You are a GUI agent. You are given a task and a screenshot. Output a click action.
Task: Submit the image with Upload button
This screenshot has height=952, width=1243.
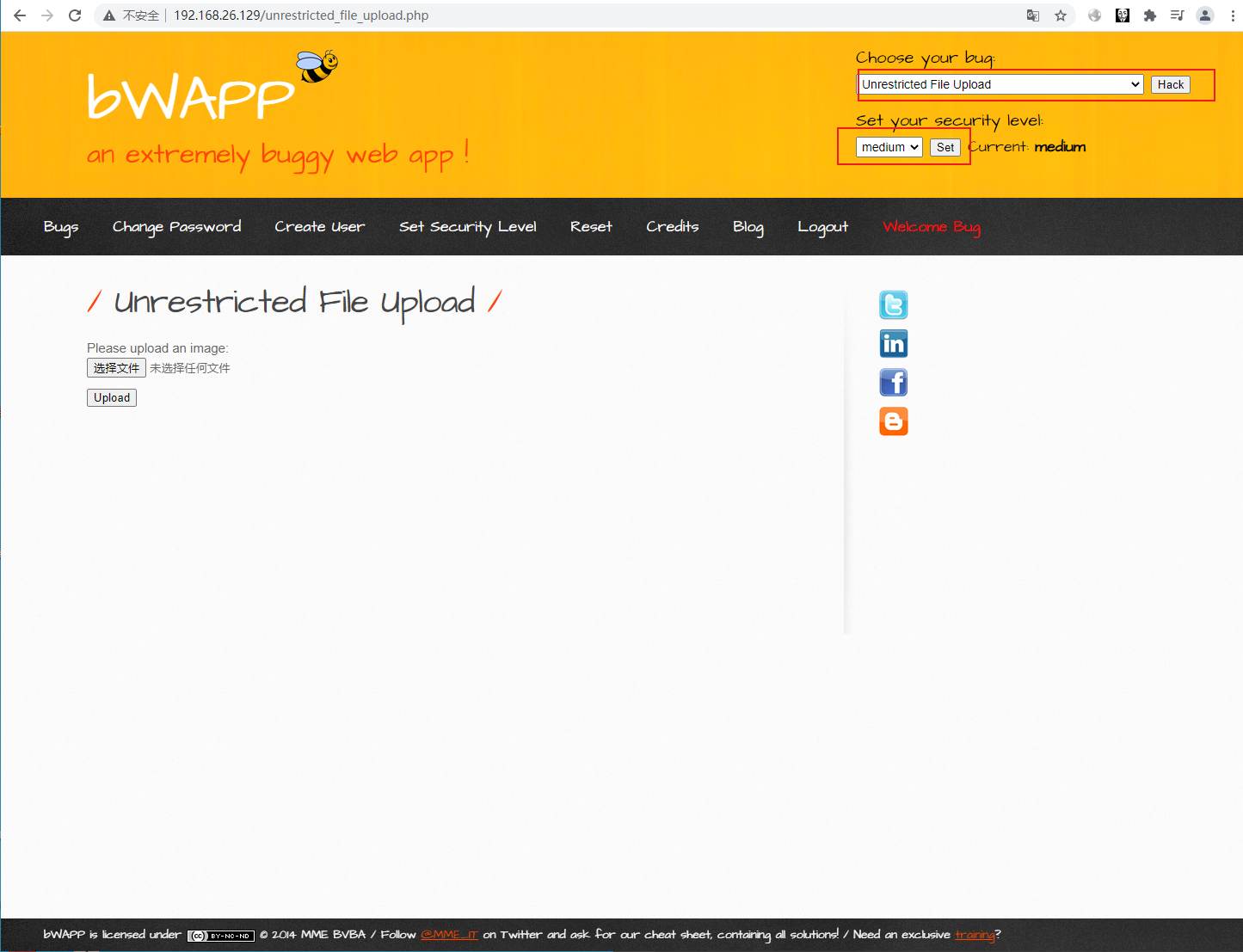pyautogui.click(x=112, y=397)
